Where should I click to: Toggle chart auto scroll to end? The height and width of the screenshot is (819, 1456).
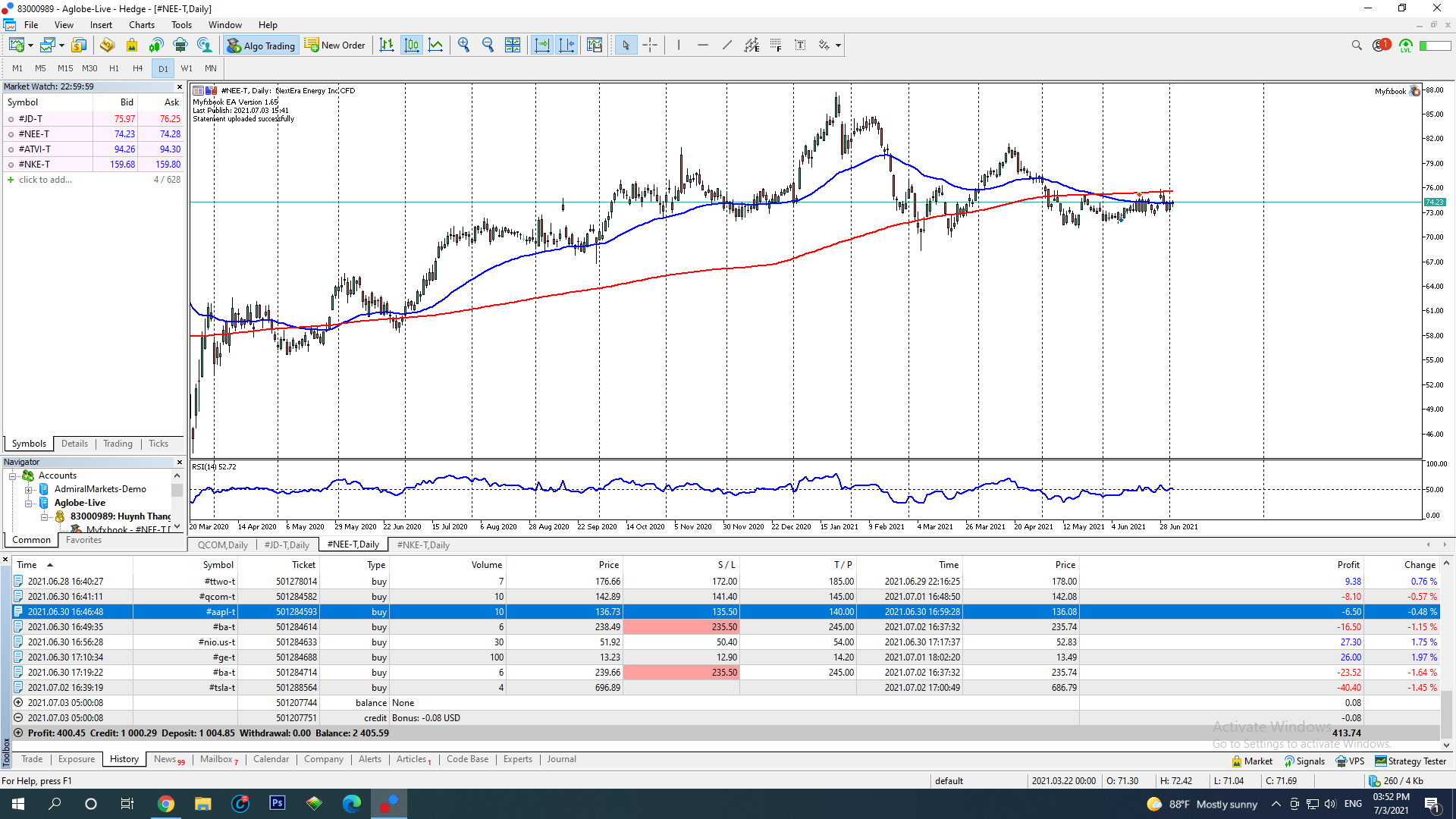[x=541, y=45]
